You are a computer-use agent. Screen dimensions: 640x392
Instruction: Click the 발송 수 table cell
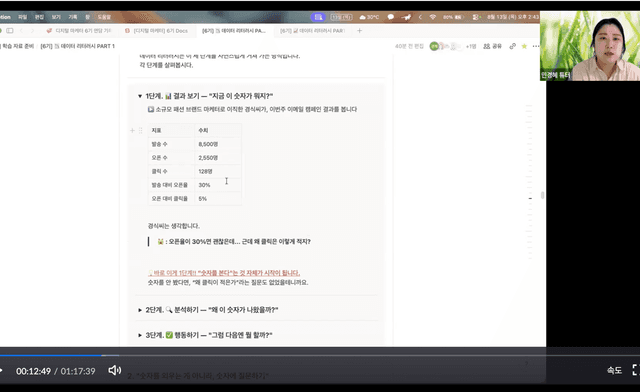171,144
